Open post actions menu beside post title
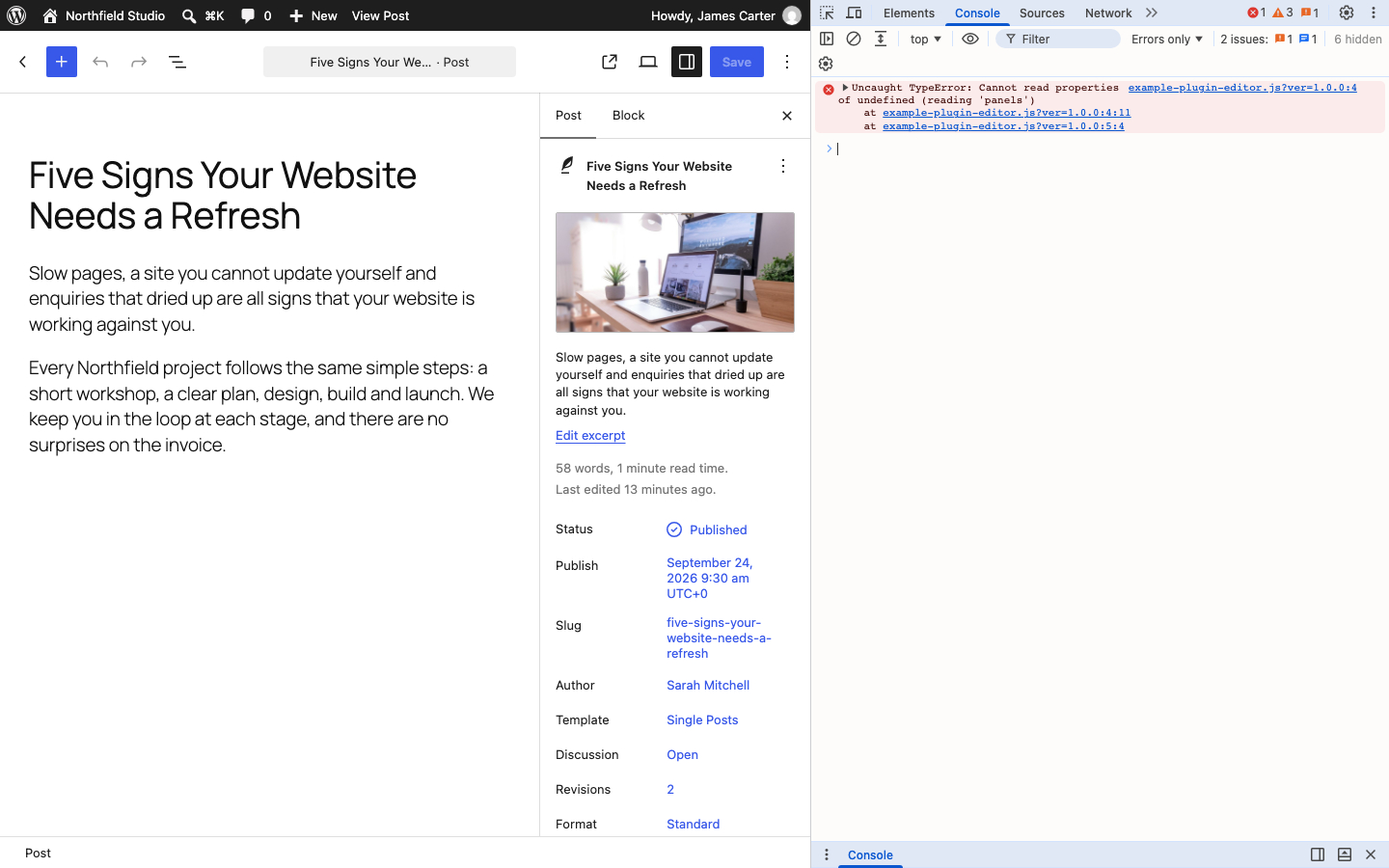 (x=783, y=167)
